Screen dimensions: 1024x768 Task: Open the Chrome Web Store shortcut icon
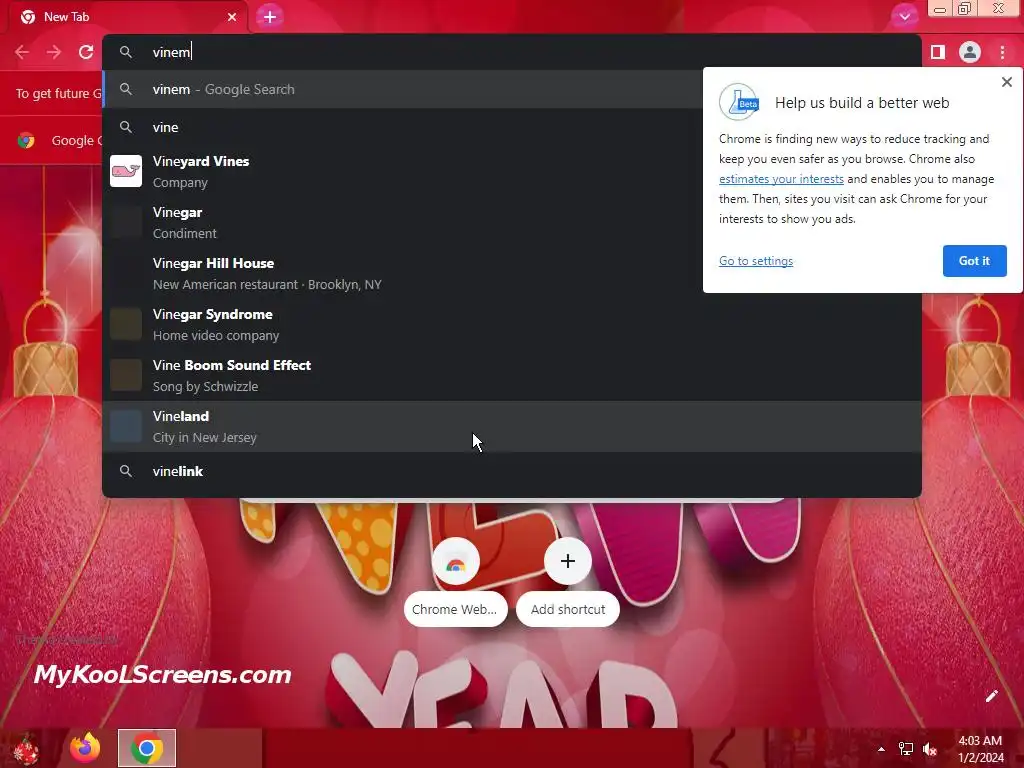(x=455, y=562)
